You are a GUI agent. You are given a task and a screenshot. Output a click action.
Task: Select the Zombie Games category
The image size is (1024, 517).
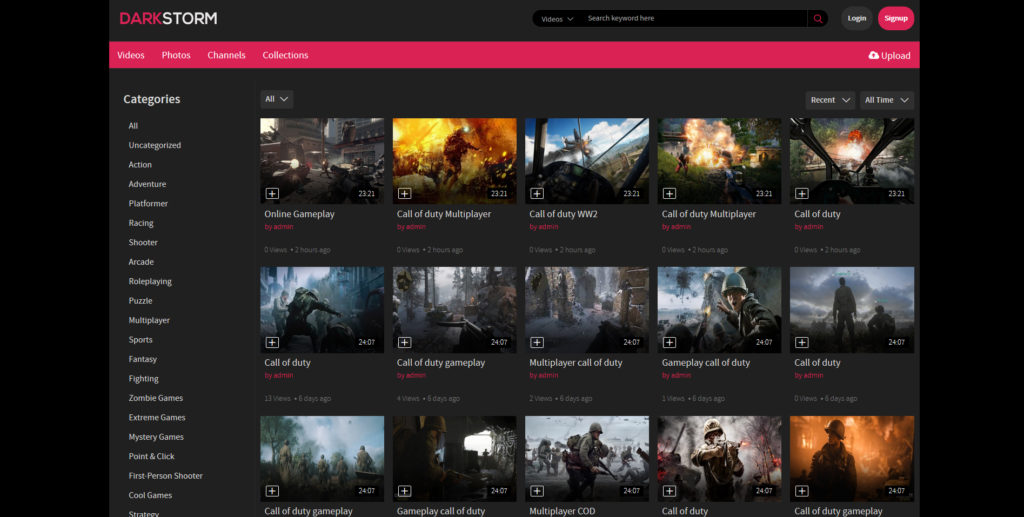(155, 398)
